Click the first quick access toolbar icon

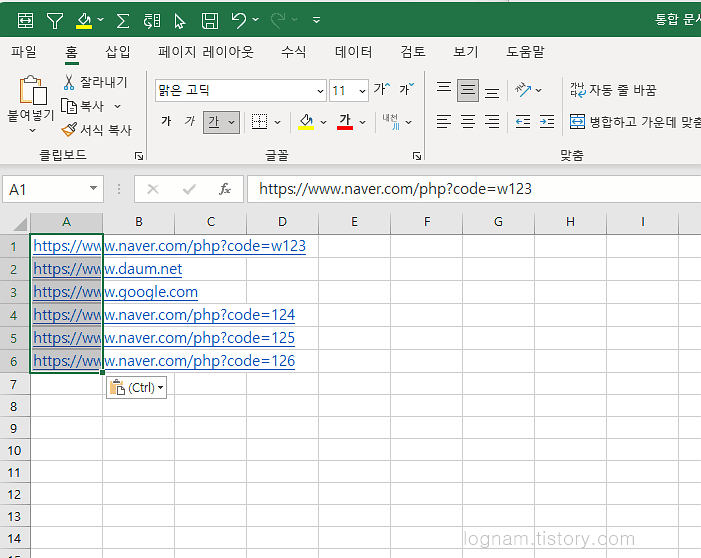(x=25, y=21)
